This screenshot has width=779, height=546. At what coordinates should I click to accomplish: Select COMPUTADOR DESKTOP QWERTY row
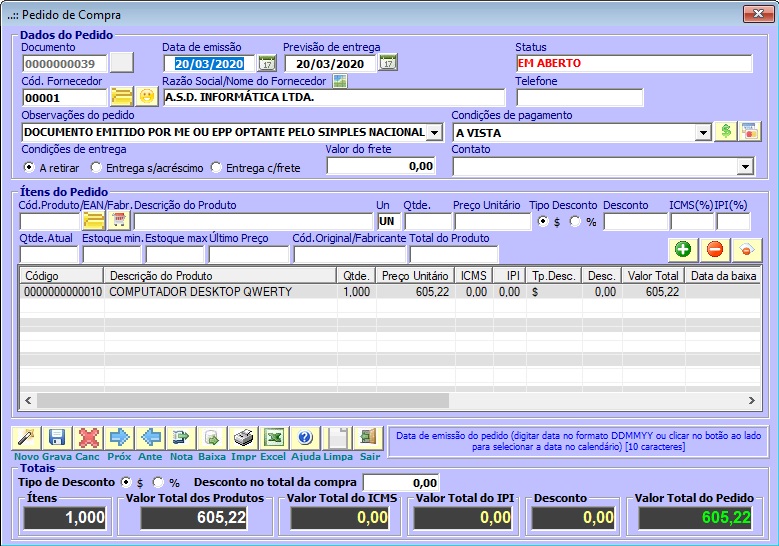pos(390,292)
